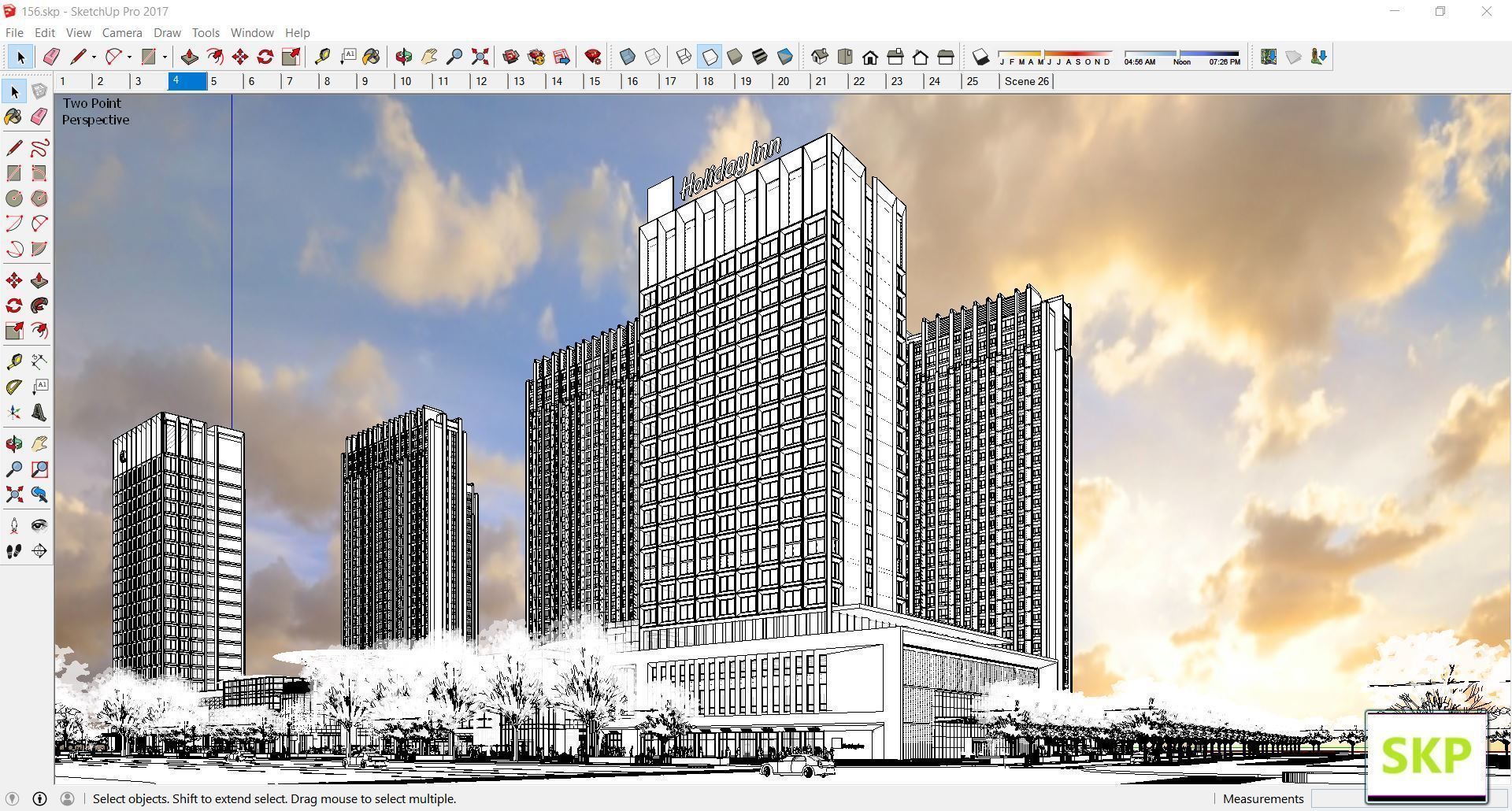Select the Walk footprints tool
This screenshot has width=1512, height=811.
pos(14,551)
